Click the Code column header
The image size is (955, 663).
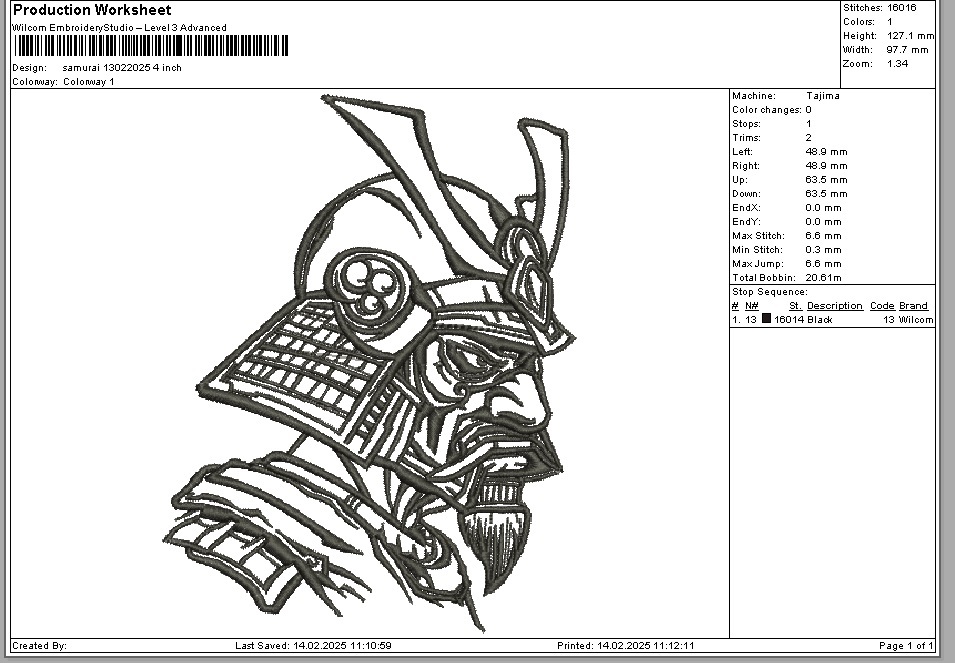(881, 306)
